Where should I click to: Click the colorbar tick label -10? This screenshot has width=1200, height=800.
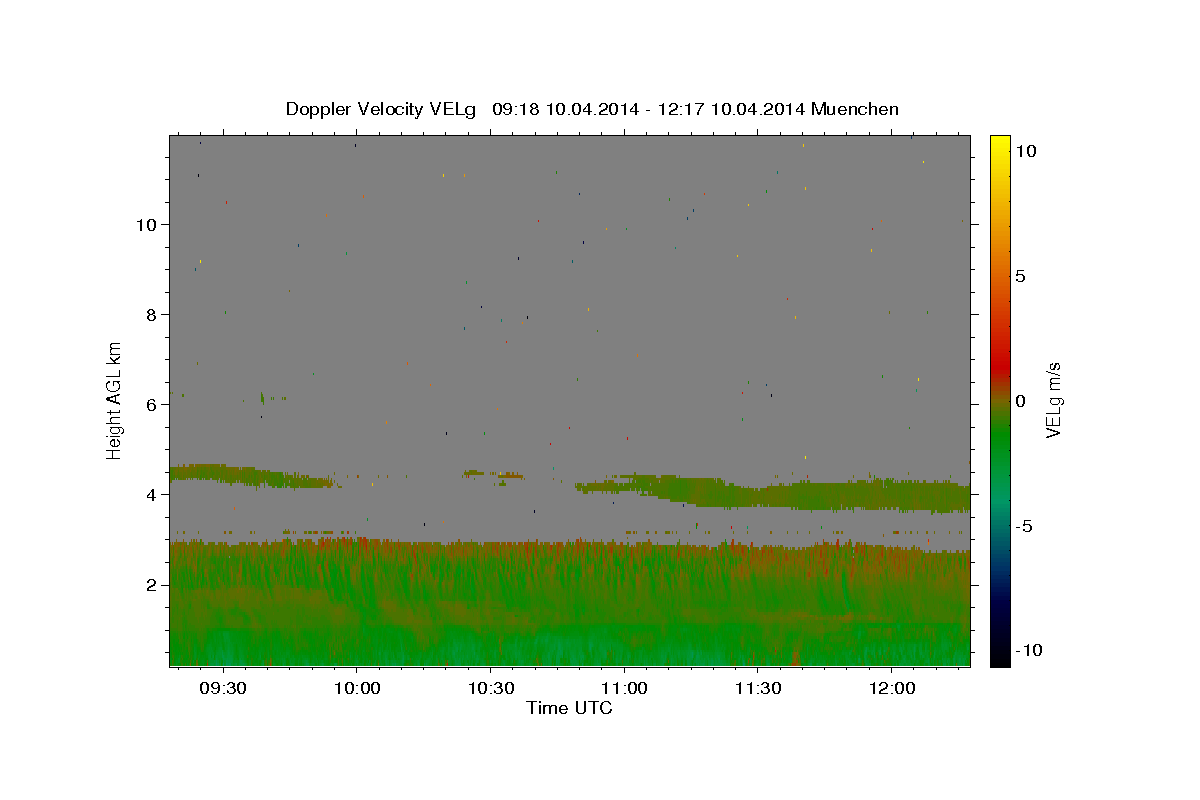pos(1029,651)
